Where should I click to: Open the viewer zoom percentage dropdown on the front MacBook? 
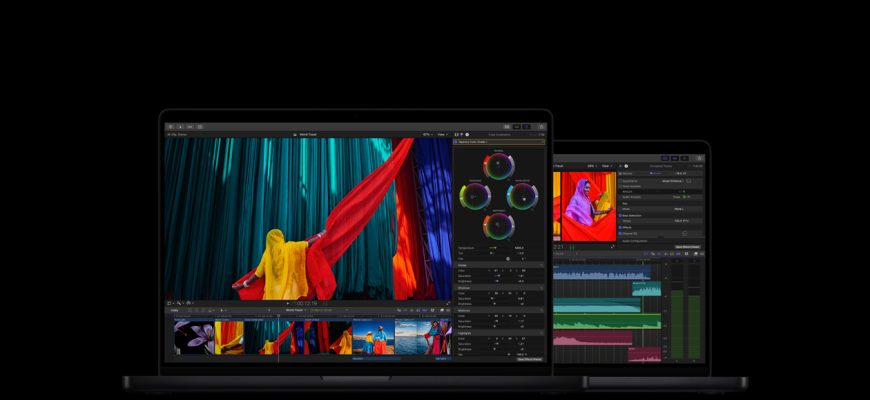[x=427, y=134]
